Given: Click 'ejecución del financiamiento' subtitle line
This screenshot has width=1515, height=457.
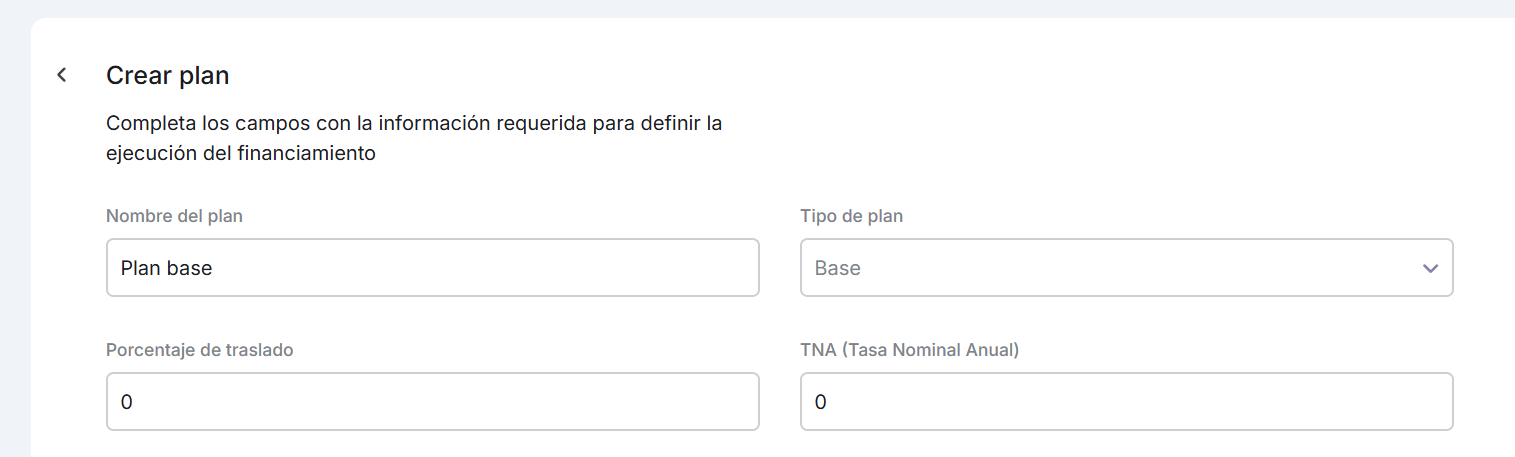Looking at the screenshot, I should tap(240, 154).
